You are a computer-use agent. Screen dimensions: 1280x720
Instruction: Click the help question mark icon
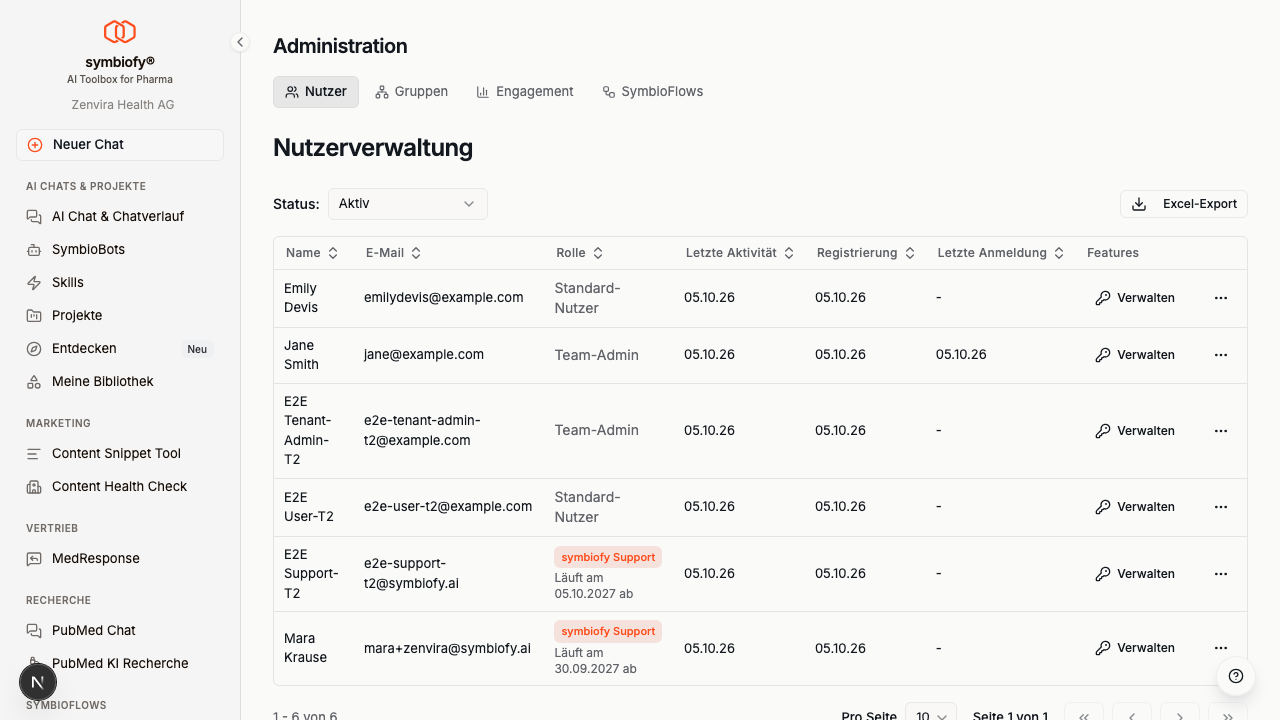tap(1236, 676)
